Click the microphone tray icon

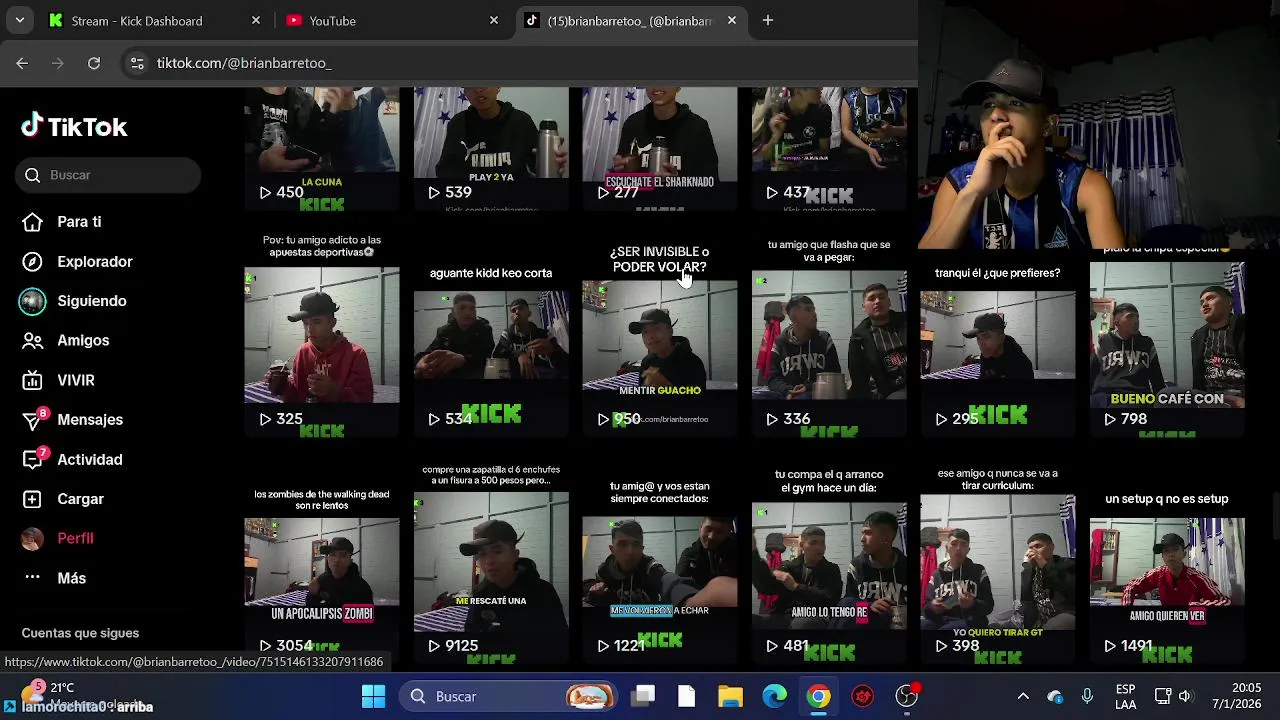click(x=1087, y=697)
